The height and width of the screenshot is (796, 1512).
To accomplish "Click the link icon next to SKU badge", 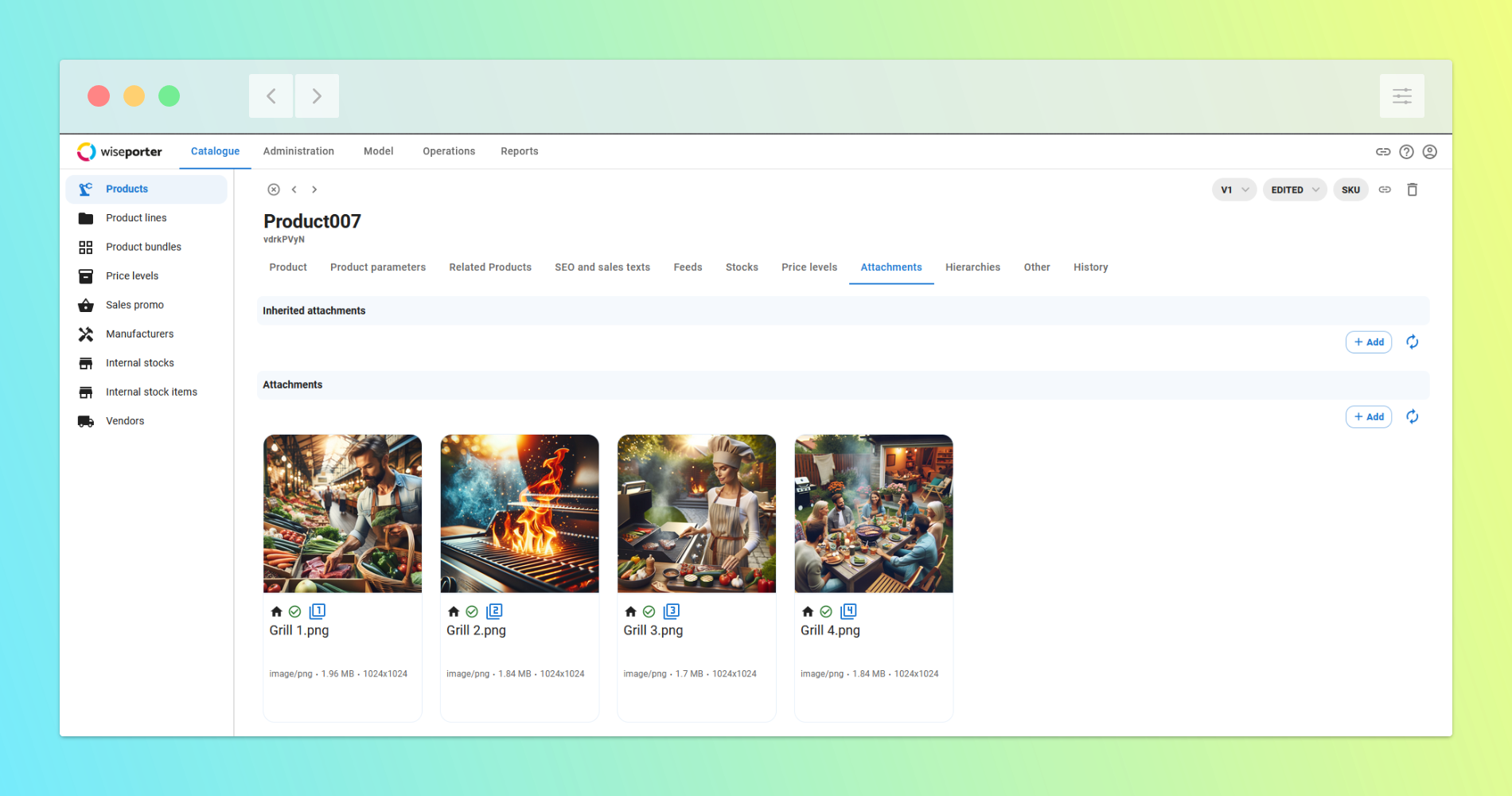I will tap(1385, 189).
